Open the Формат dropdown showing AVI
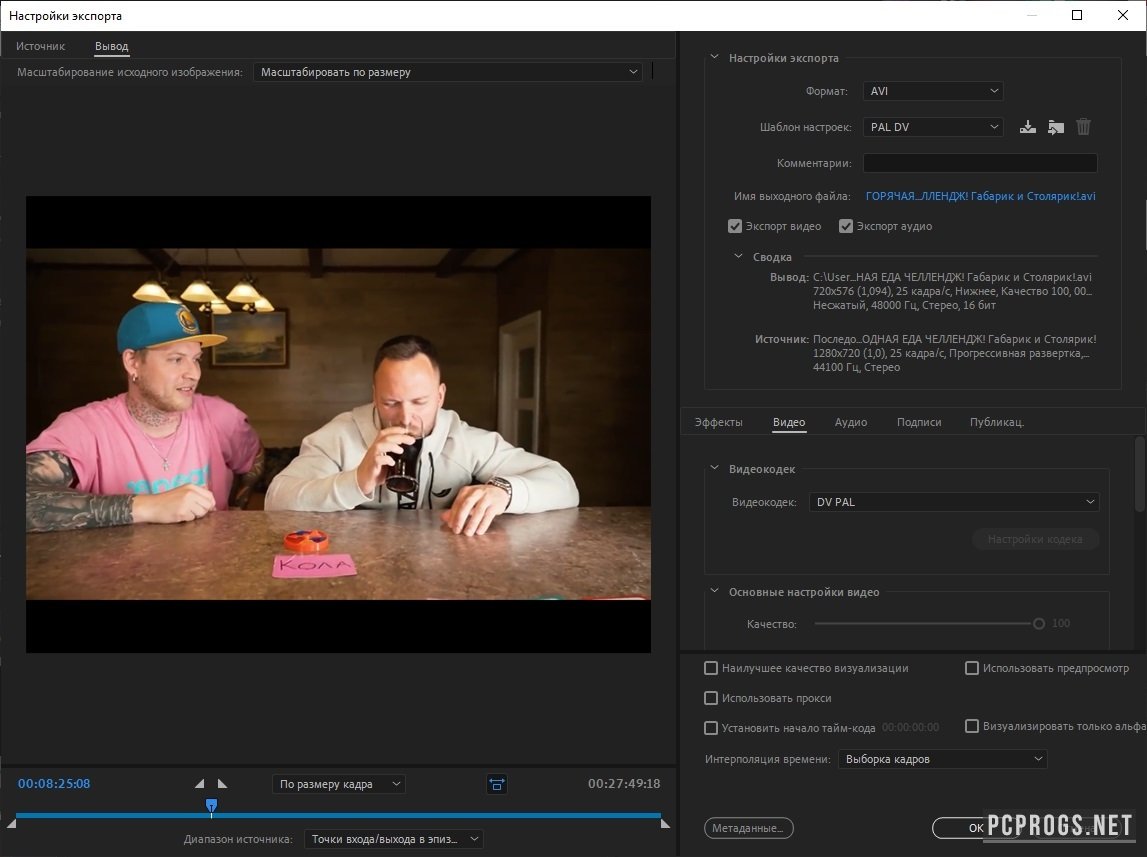 932,91
